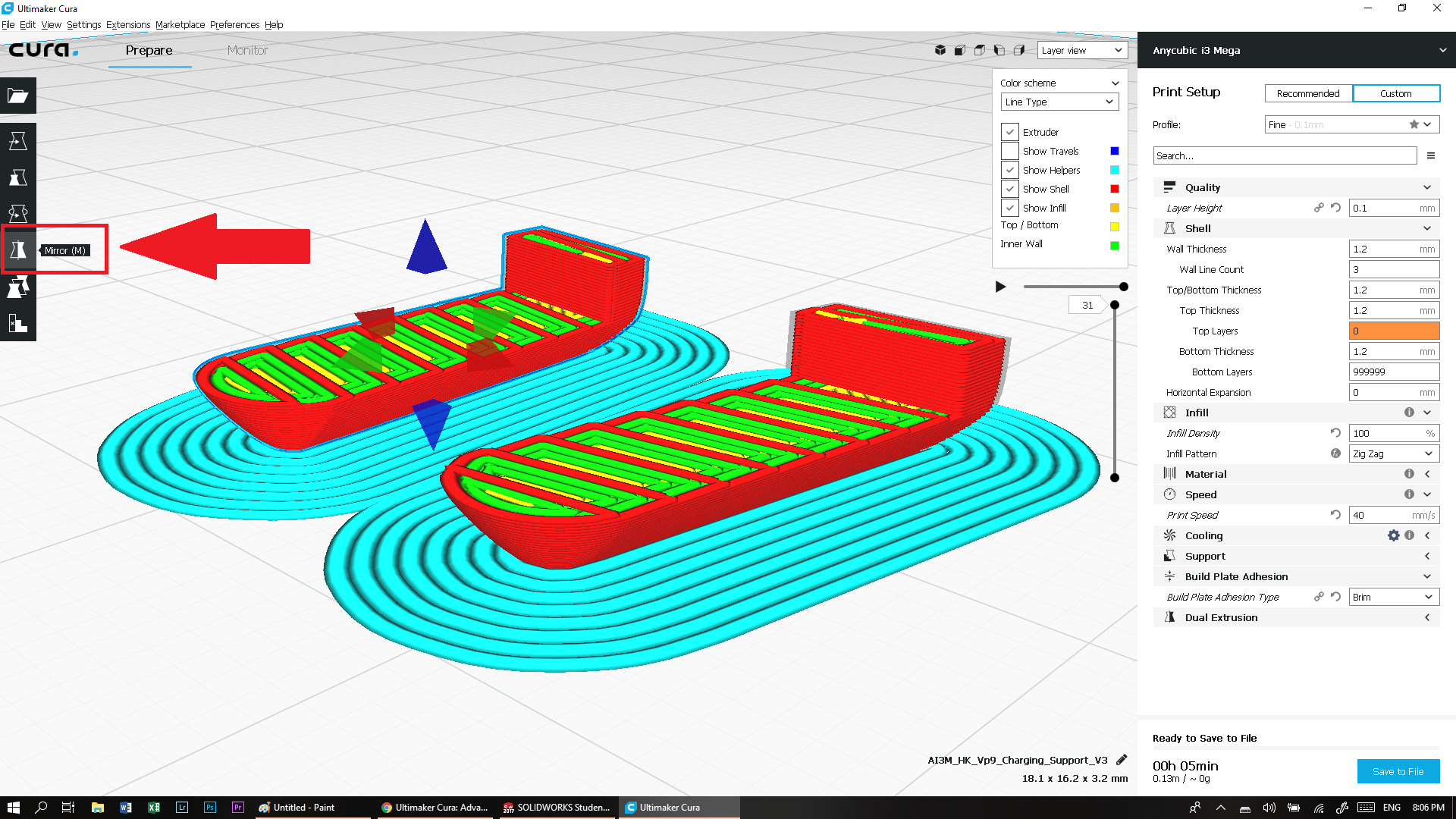Select the Rotate tool in left toolbar
1456x819 pixels.
point(18,214)
